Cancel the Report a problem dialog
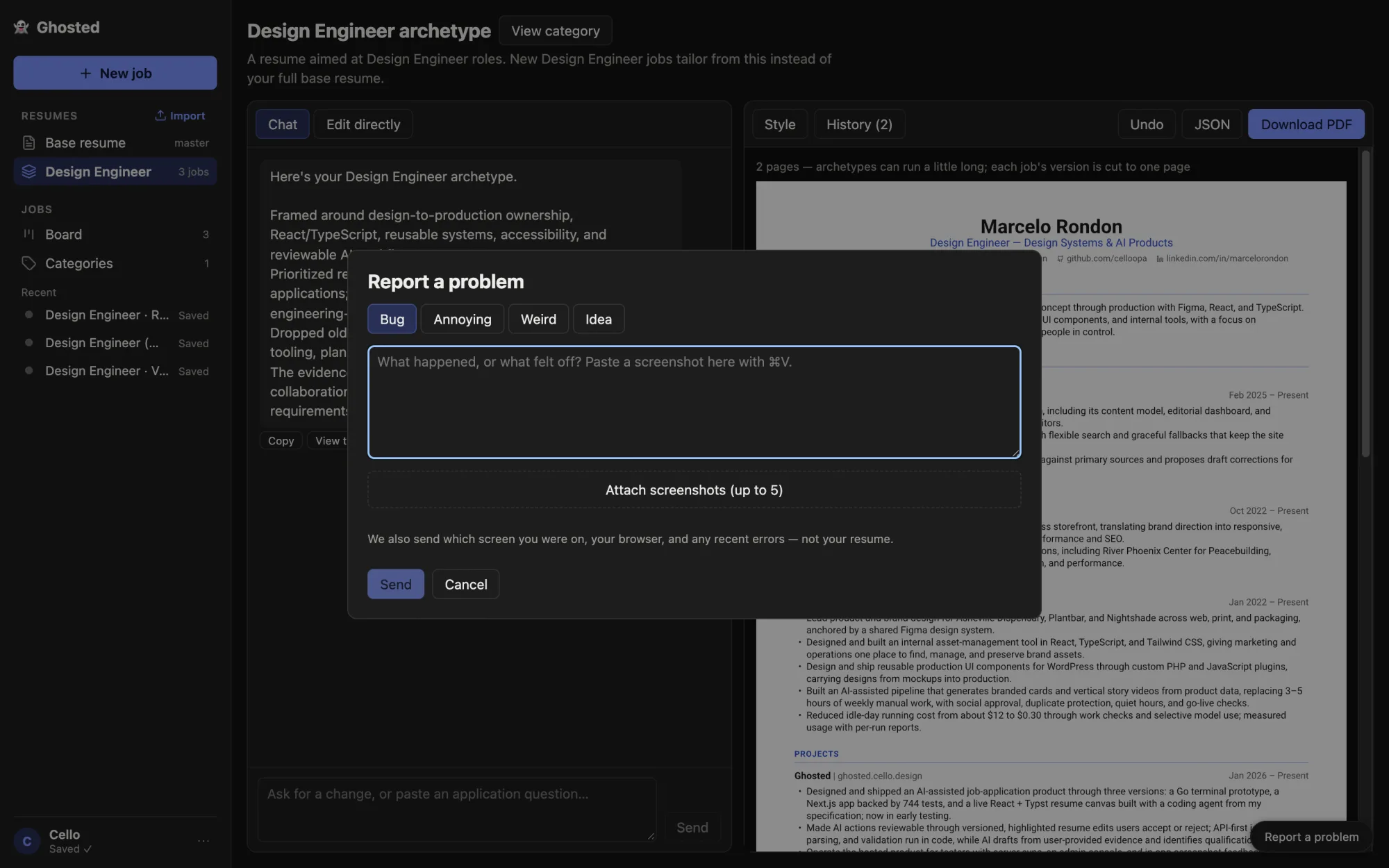 [466, 584]
